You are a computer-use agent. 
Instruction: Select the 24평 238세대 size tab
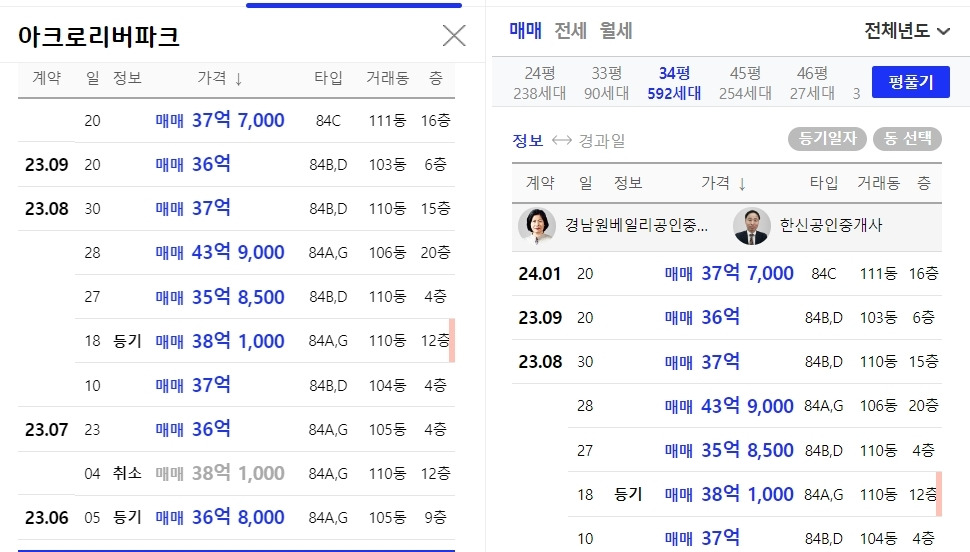539,83
